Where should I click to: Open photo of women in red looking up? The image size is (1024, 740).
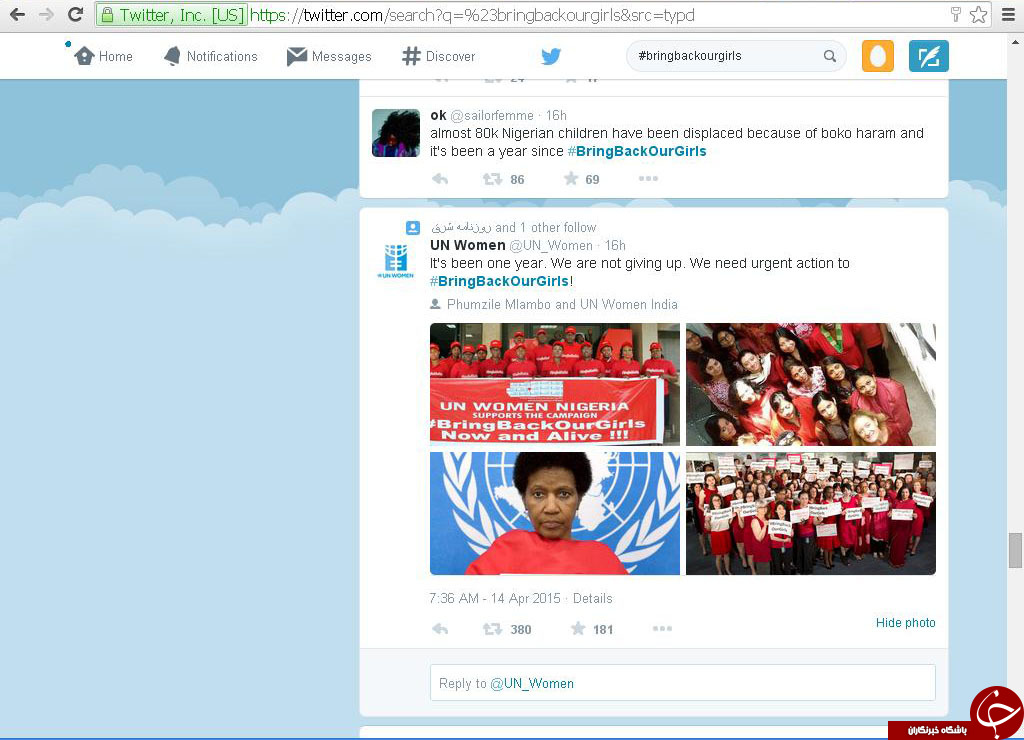(810, 384)
